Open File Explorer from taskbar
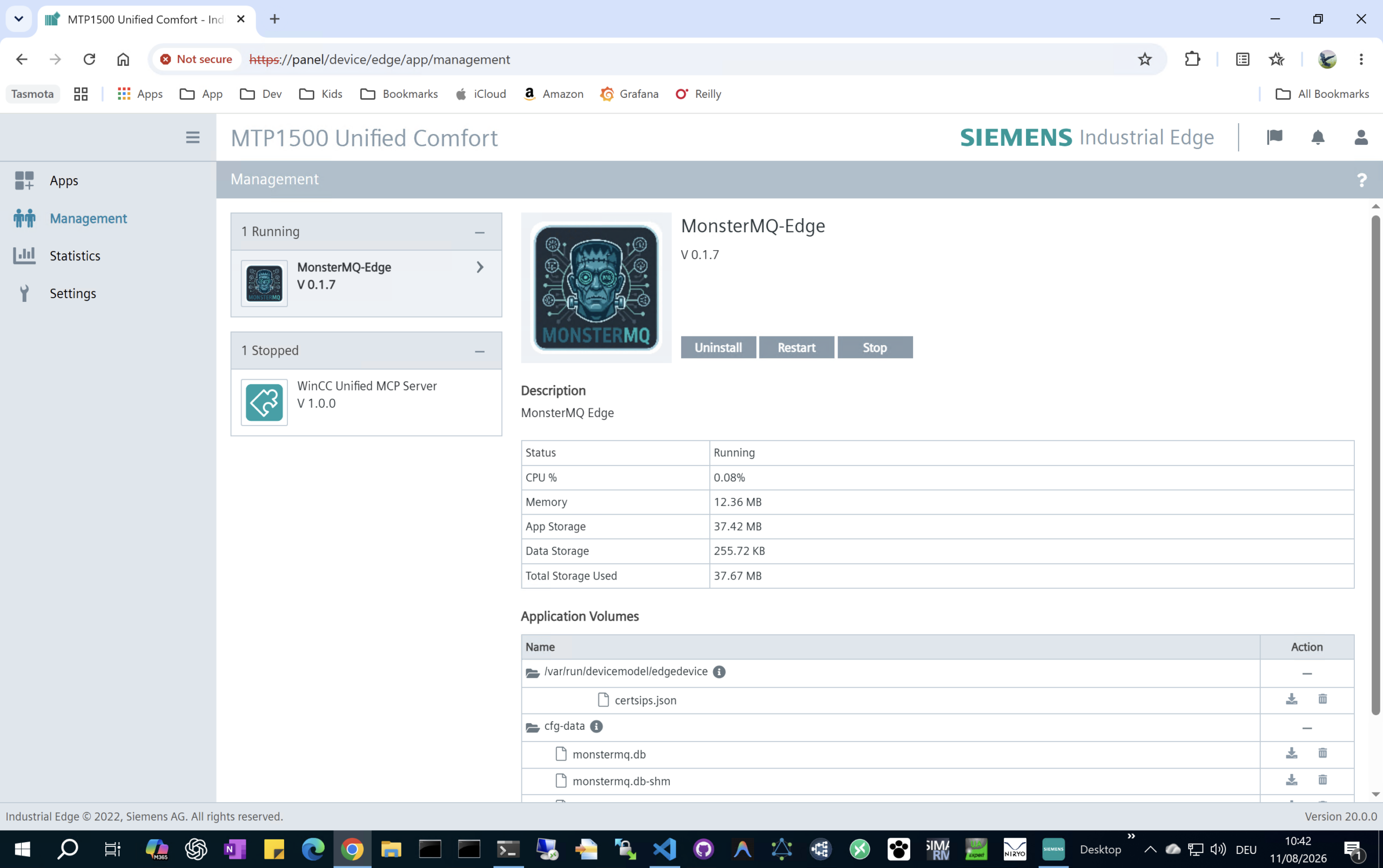Image resolution: width=1383 pixels, height=868 pixels. [391, 849]
